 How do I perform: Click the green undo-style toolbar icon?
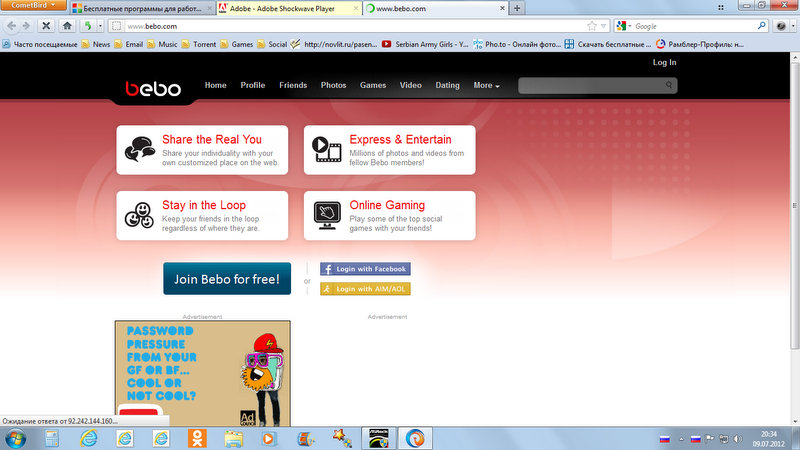[x=88, y=26]
